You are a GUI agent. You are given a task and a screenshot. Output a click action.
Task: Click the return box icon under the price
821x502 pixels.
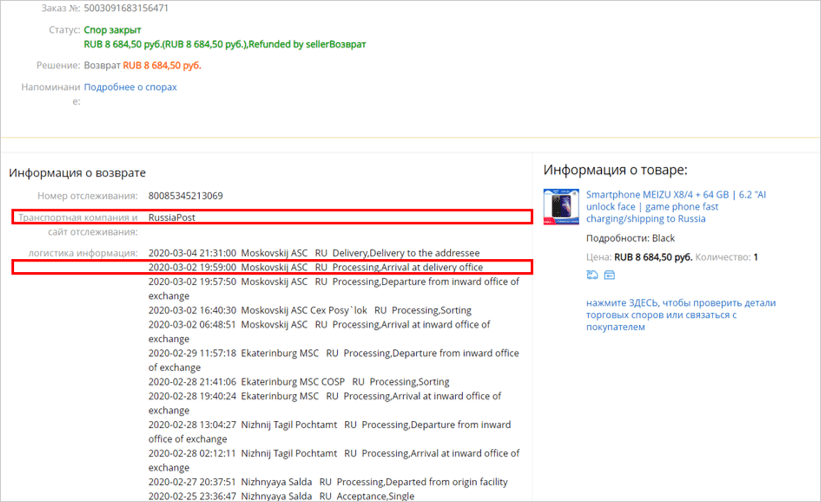(x=609, y=275)
